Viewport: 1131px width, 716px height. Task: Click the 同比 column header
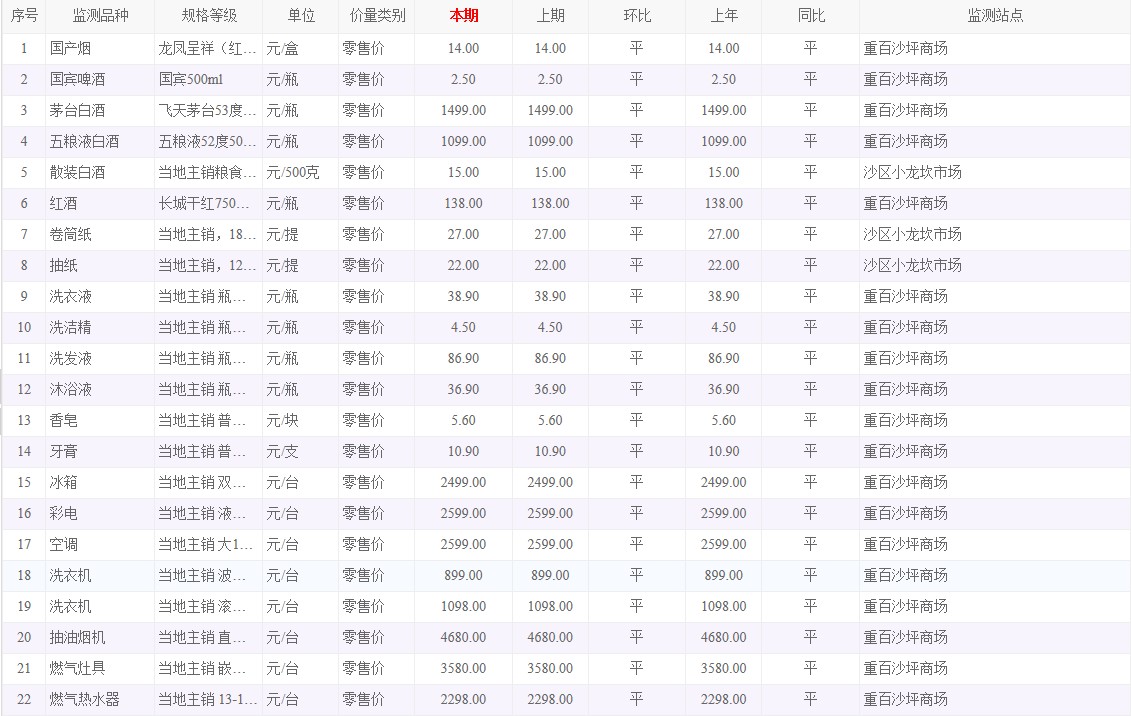[x=811, y=16]
